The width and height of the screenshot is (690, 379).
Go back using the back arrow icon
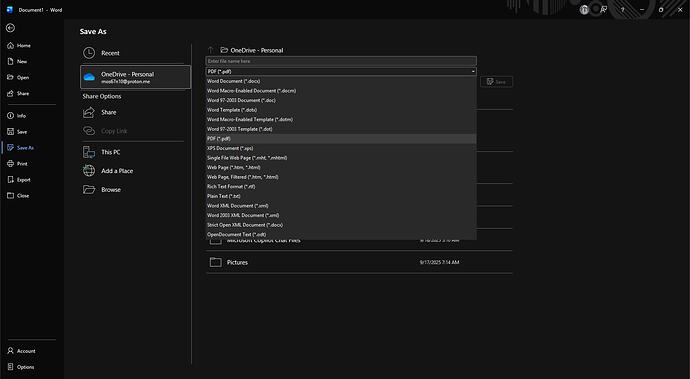[x=11, y=28]
